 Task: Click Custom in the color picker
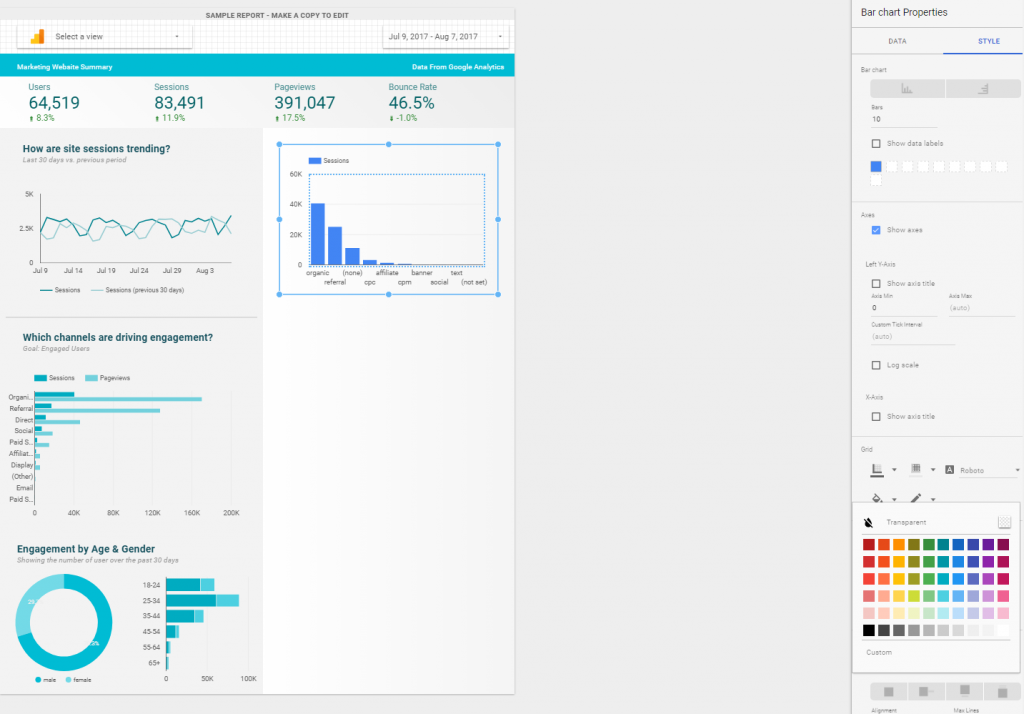(878, 652)
